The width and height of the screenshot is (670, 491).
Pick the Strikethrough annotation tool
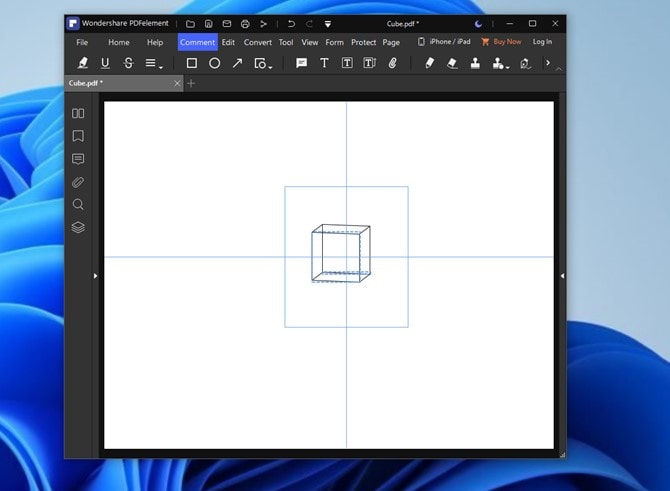point(128,63)
